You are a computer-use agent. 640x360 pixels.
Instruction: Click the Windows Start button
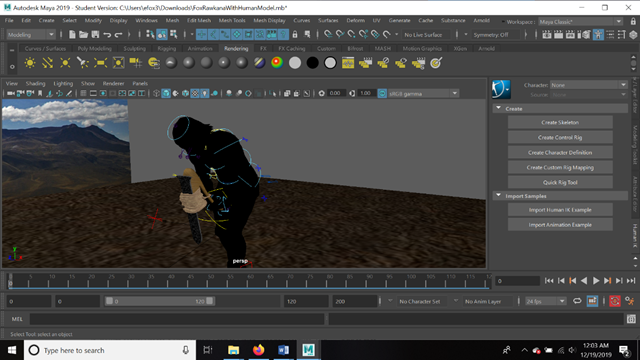coord(12,350)
